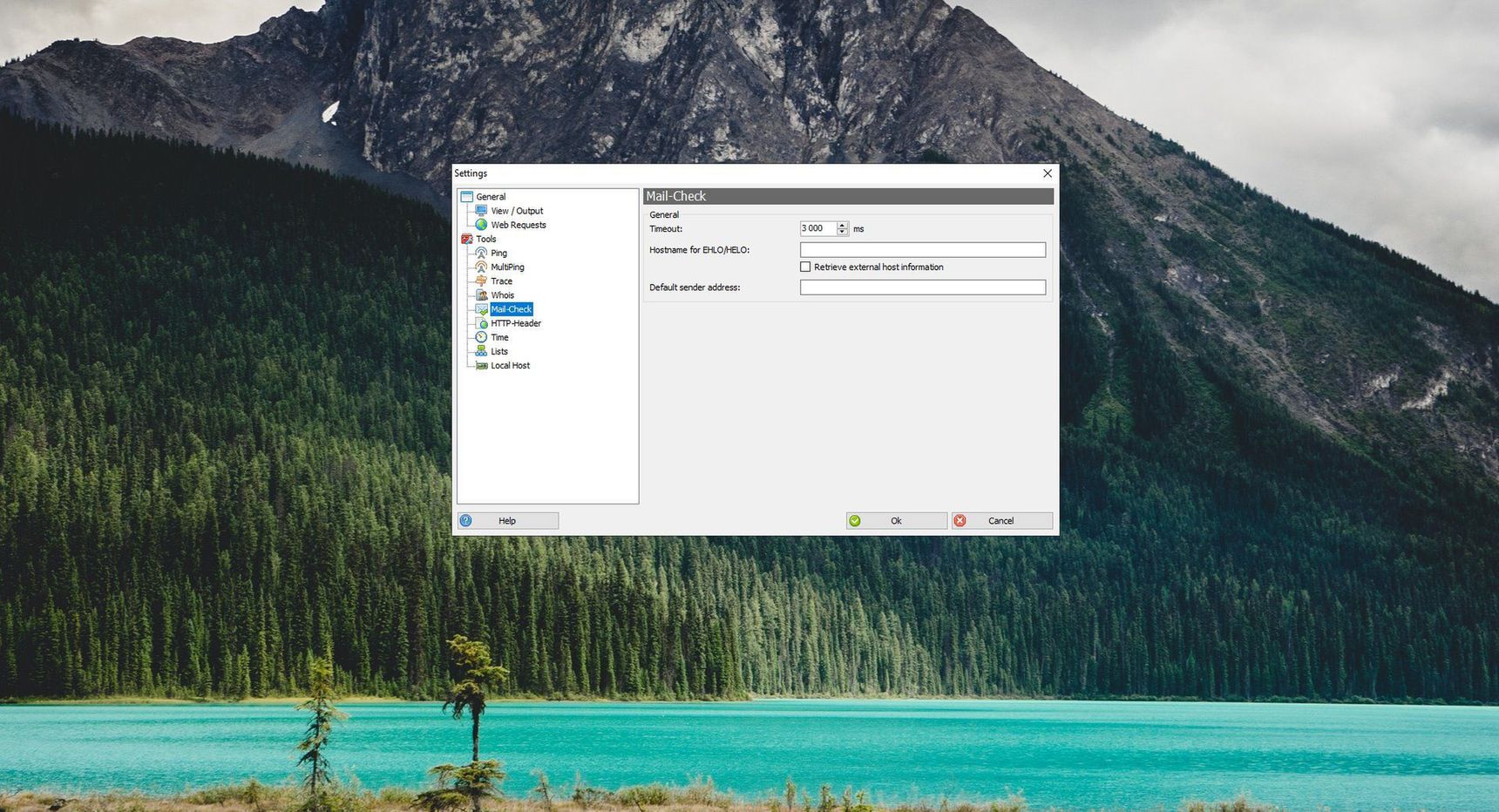Viewport: 1499px width, 812px height.
Task: Click the Mail-Check envelope icon
Action: (x=481, y=309)
